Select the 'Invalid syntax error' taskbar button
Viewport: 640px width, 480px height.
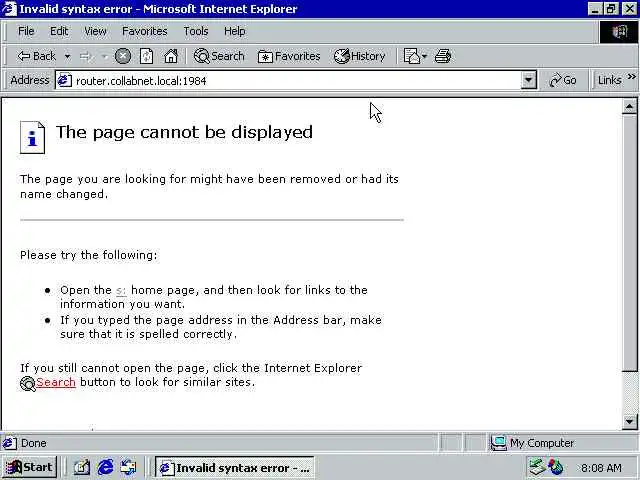(x=235, y=468)
